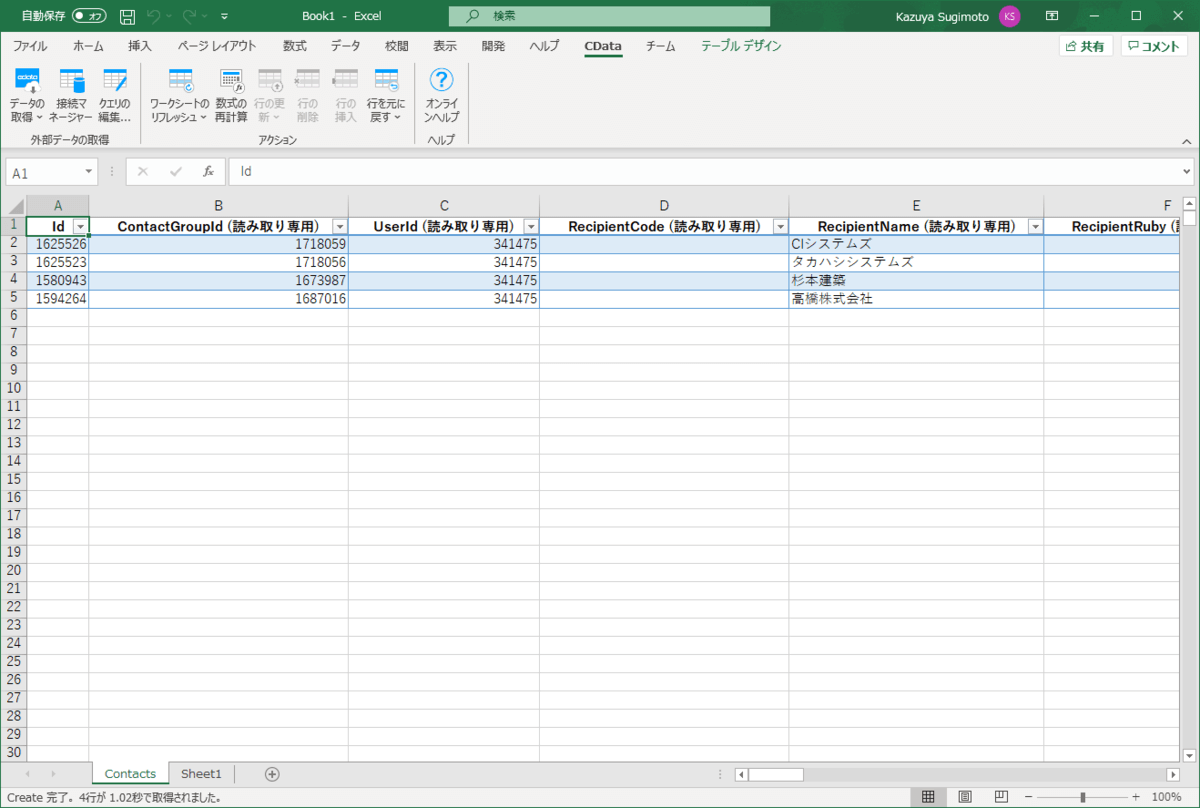The image size is (1200, 808).
Task: Open ContactGroupId column filter dropdown
Action: (x=340, y=227)
